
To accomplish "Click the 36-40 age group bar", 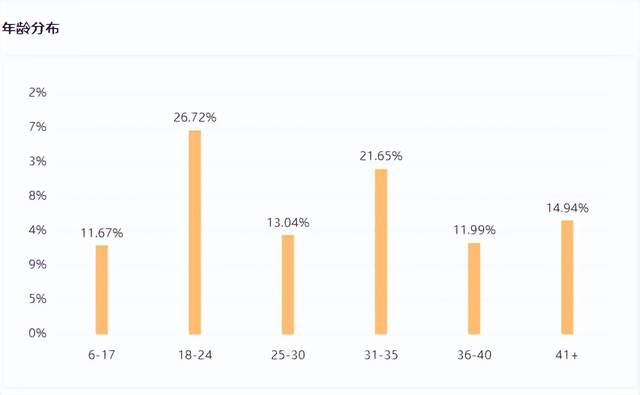I will [474, 289].
